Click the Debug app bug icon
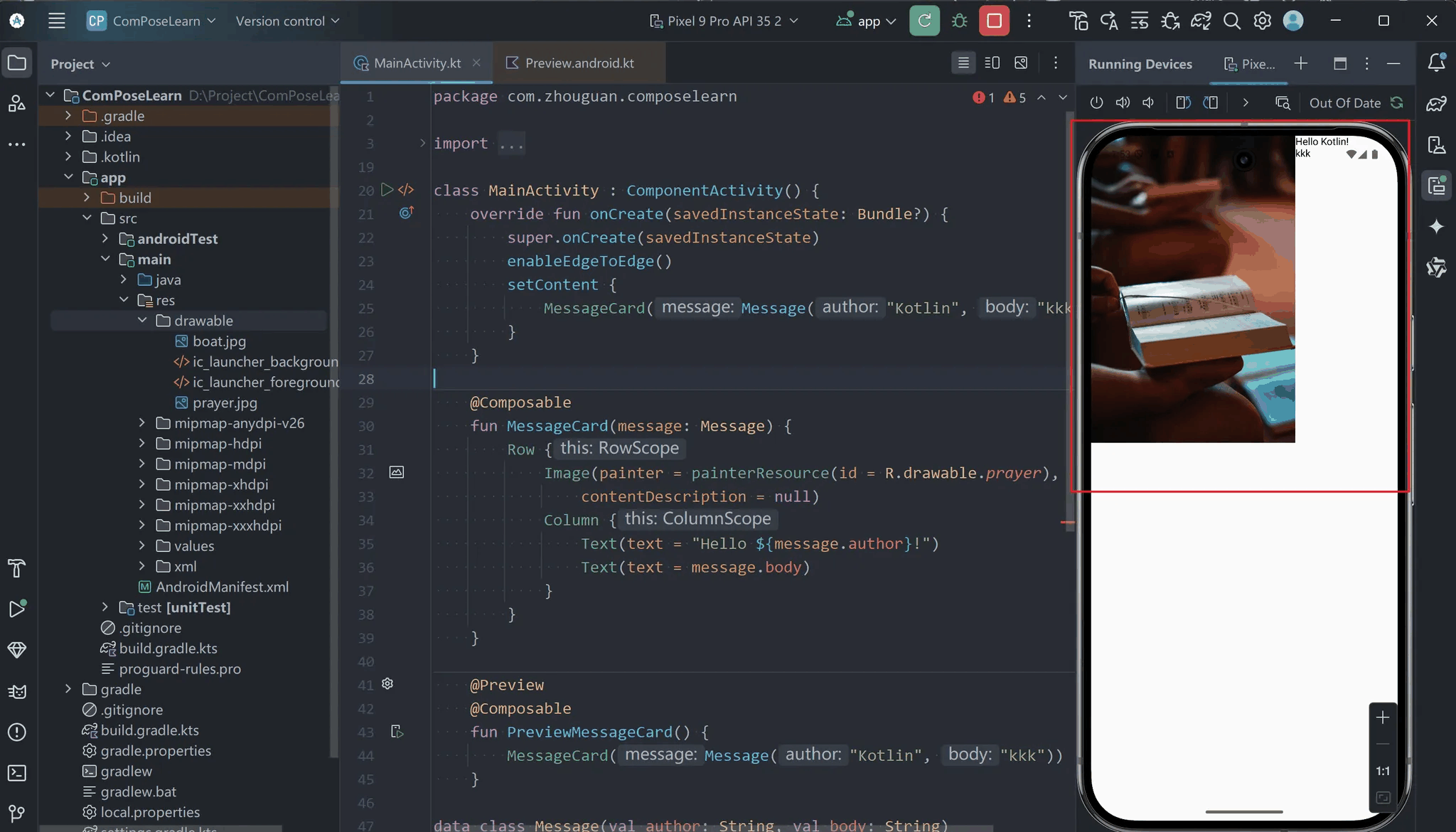Screen dimensions: 1456x832 960,21
